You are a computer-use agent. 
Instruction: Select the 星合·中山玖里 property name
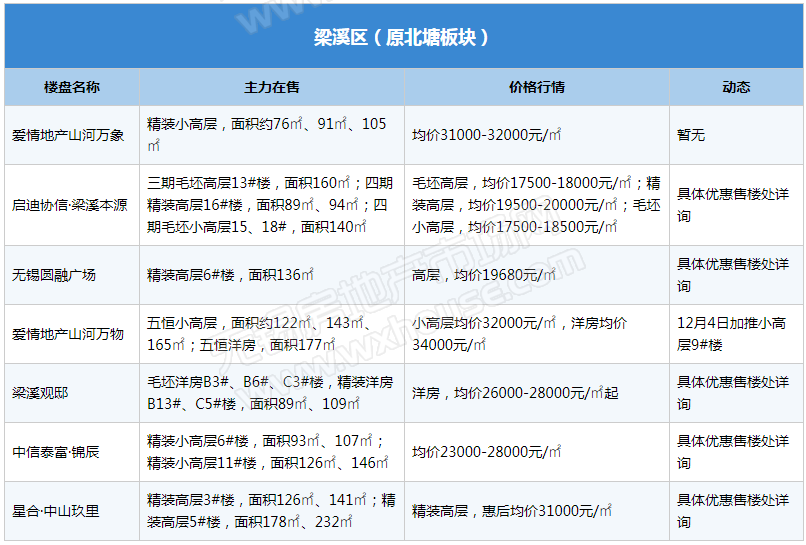pos(56,511)
